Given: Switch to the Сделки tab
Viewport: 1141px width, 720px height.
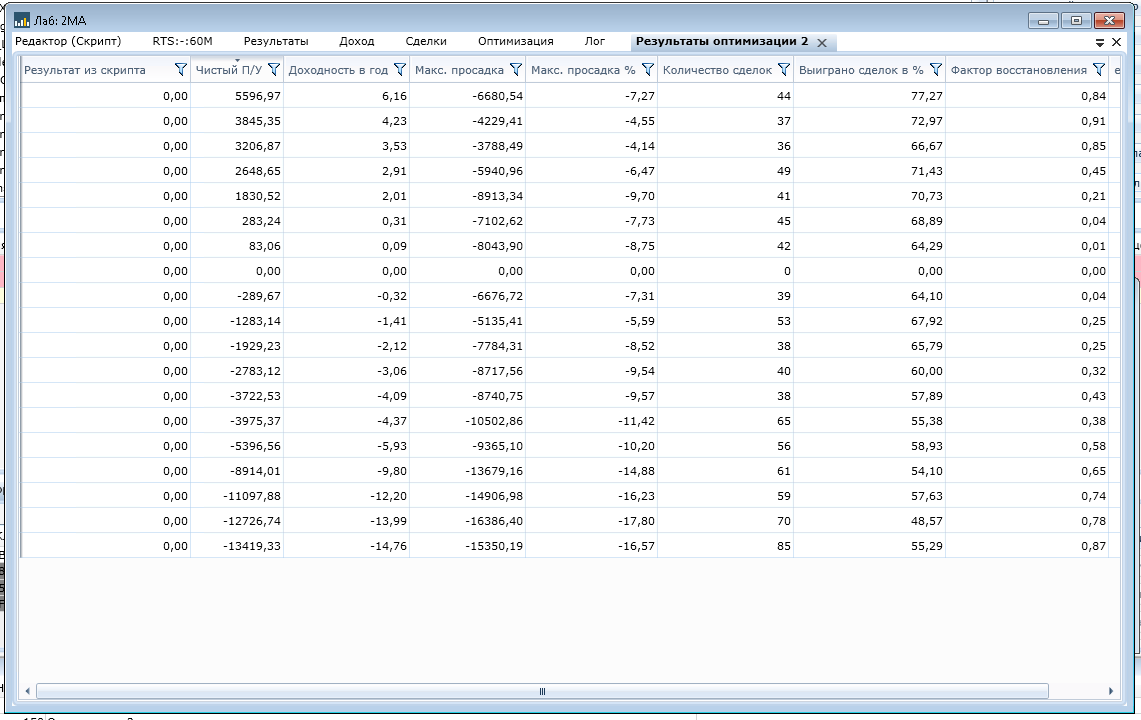Looking at the screenshot, I should tap(426, 42).
